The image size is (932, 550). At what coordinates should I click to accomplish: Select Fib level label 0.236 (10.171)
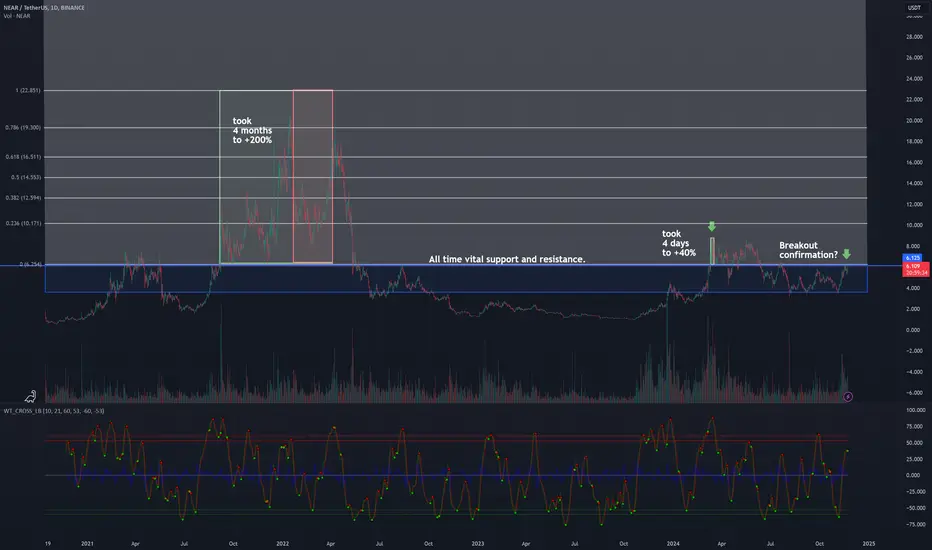point(23,224)
